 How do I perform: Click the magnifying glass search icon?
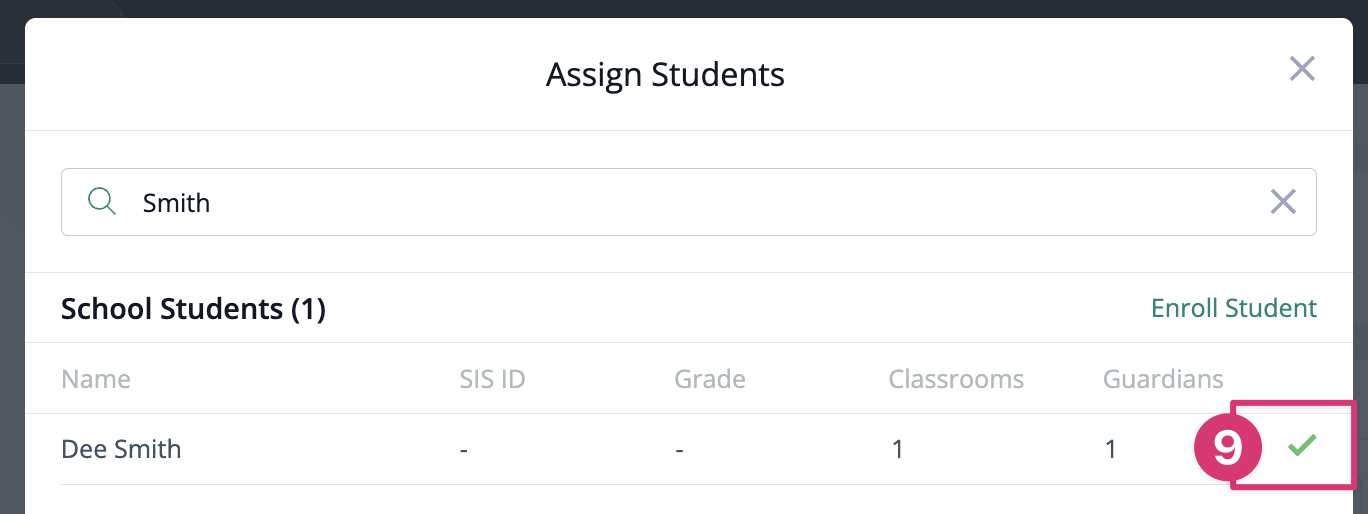tap(102, 202)
